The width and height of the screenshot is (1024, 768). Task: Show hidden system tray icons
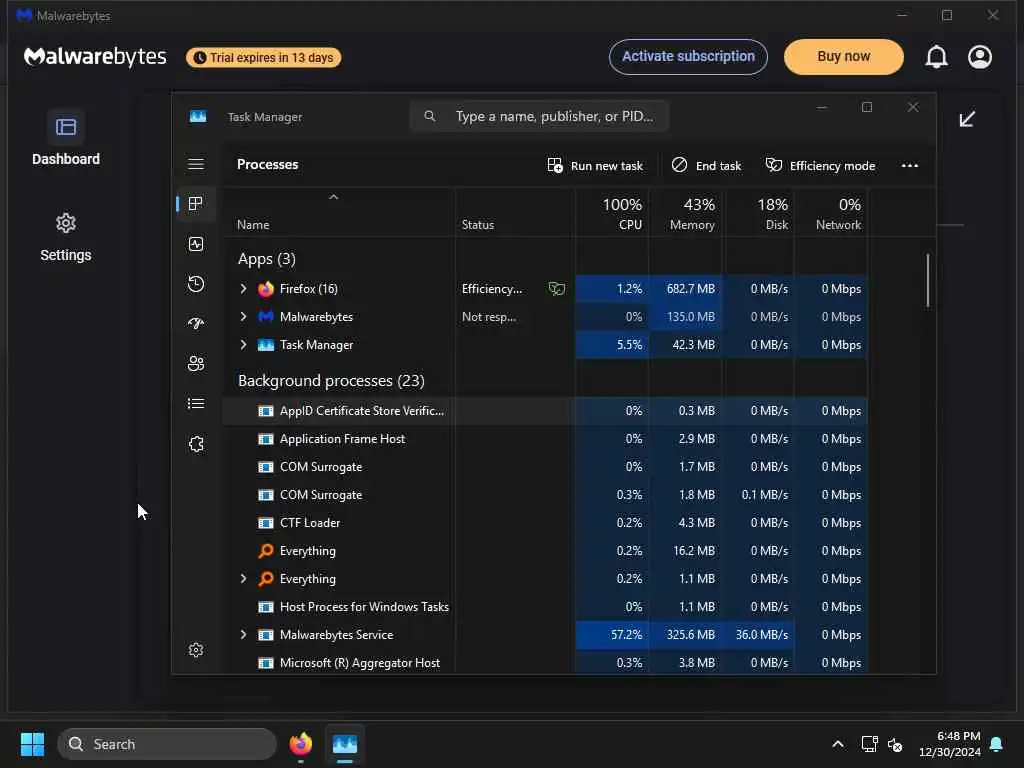838,744
